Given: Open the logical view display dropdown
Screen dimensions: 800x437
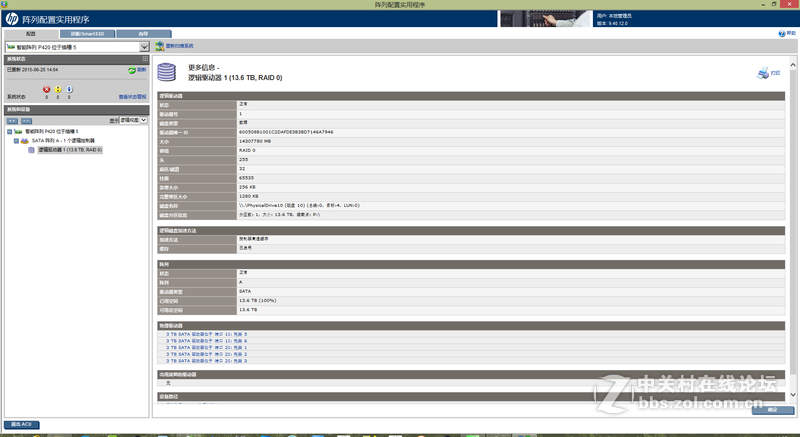Looking at the screenshot, I should tap(134, 120).
